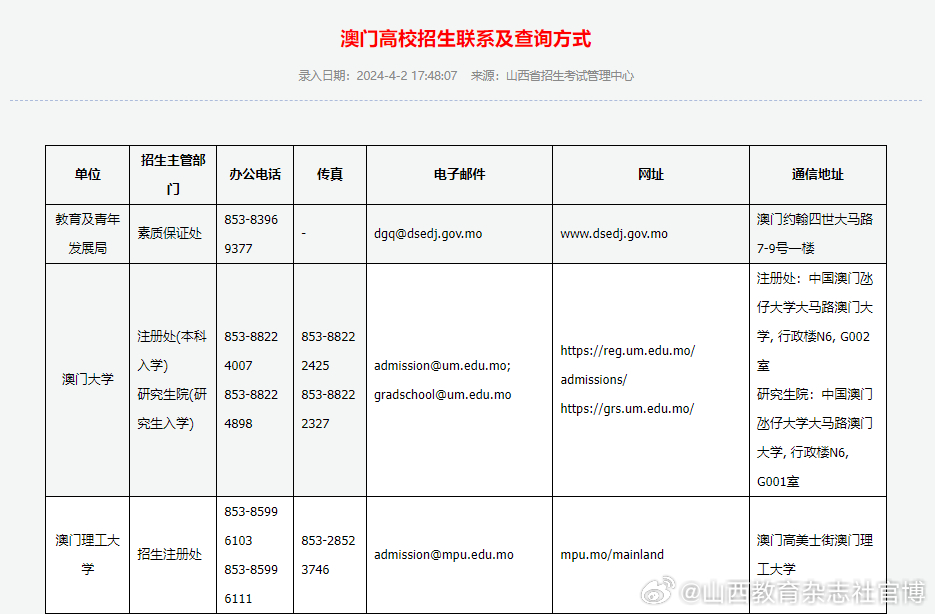
Task: Click the 研究生院(研究生入学) department text
Action: (x=172, y=409)
